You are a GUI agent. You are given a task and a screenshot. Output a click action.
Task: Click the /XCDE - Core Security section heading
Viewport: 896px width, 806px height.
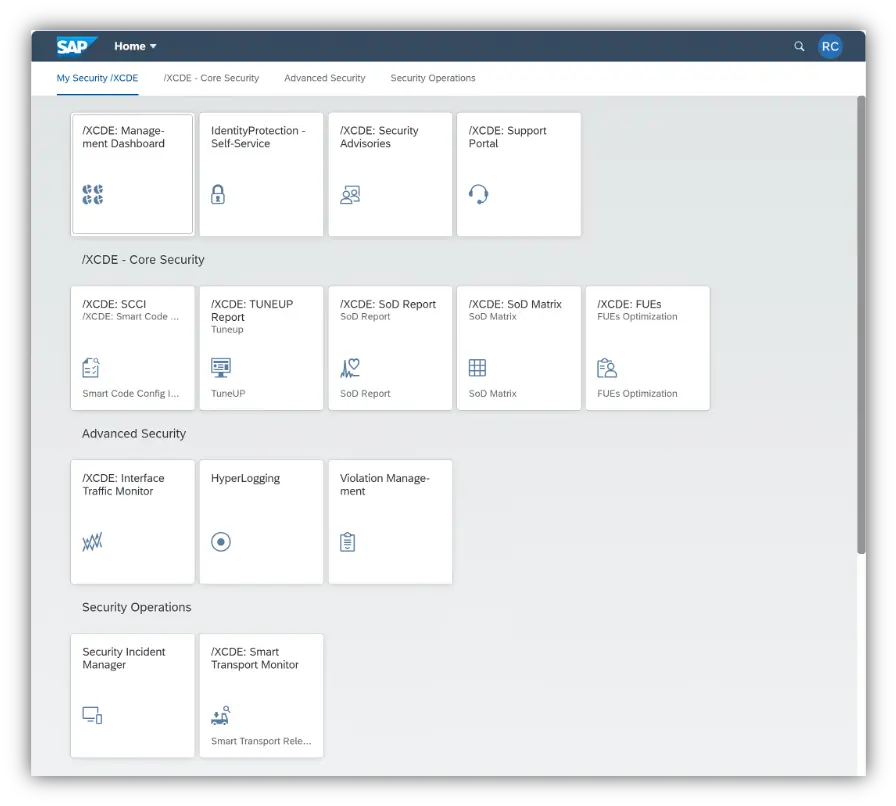[143, 260]
